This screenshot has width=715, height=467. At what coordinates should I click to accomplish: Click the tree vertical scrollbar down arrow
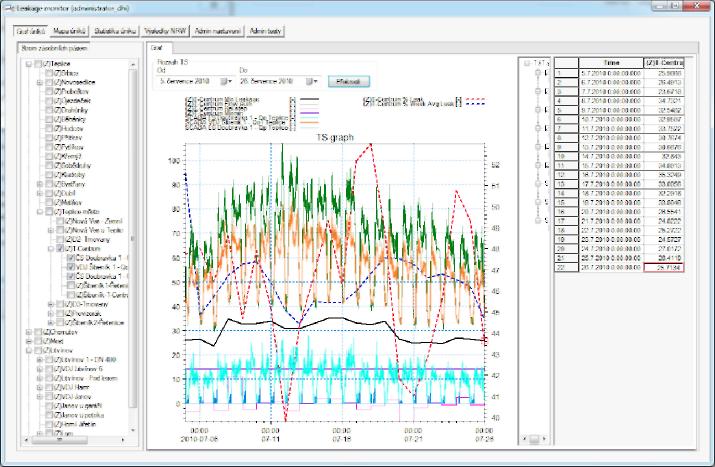pyautogui.click(x=133, y=430)
